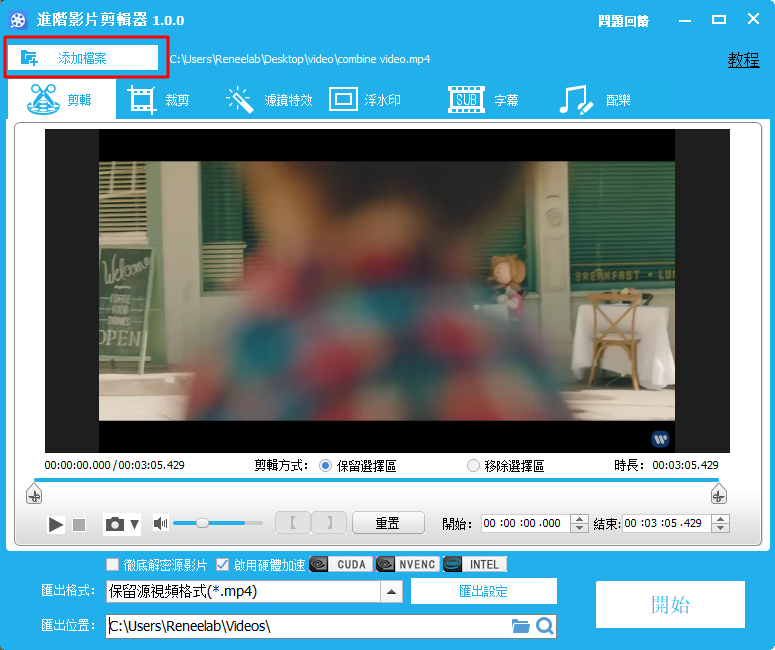
Task: Increase the 結束 end time
Action: [721, 519]
